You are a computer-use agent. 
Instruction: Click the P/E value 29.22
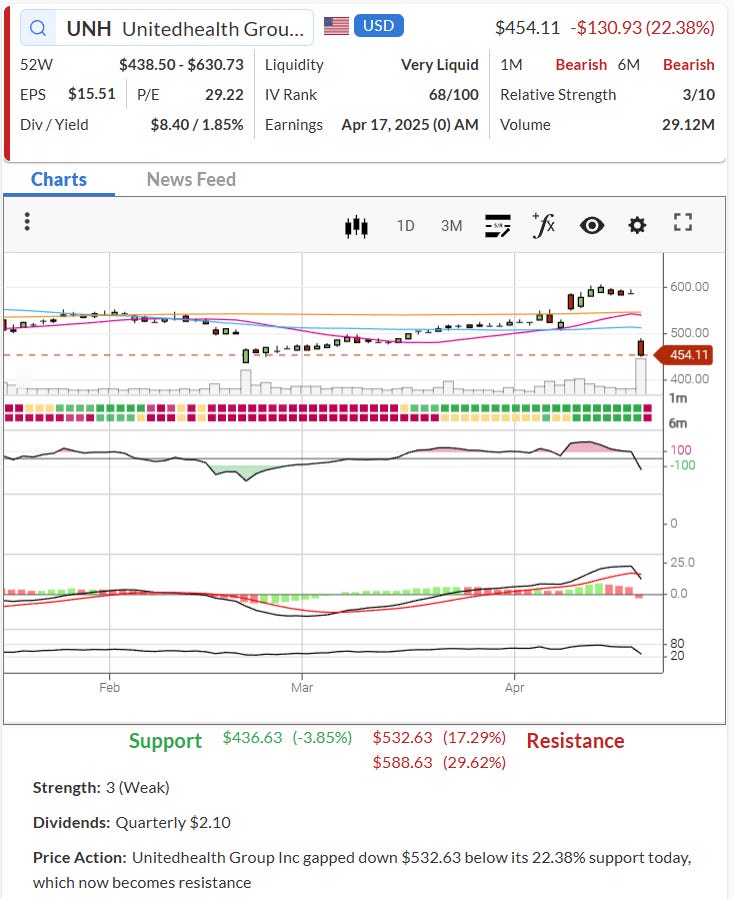[224, 95]
